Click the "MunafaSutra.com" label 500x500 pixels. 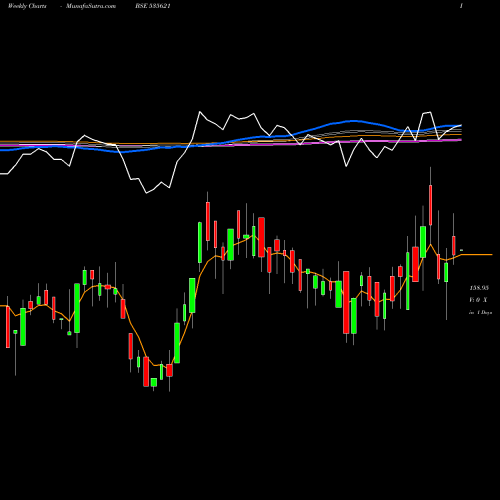click(91, 6)
